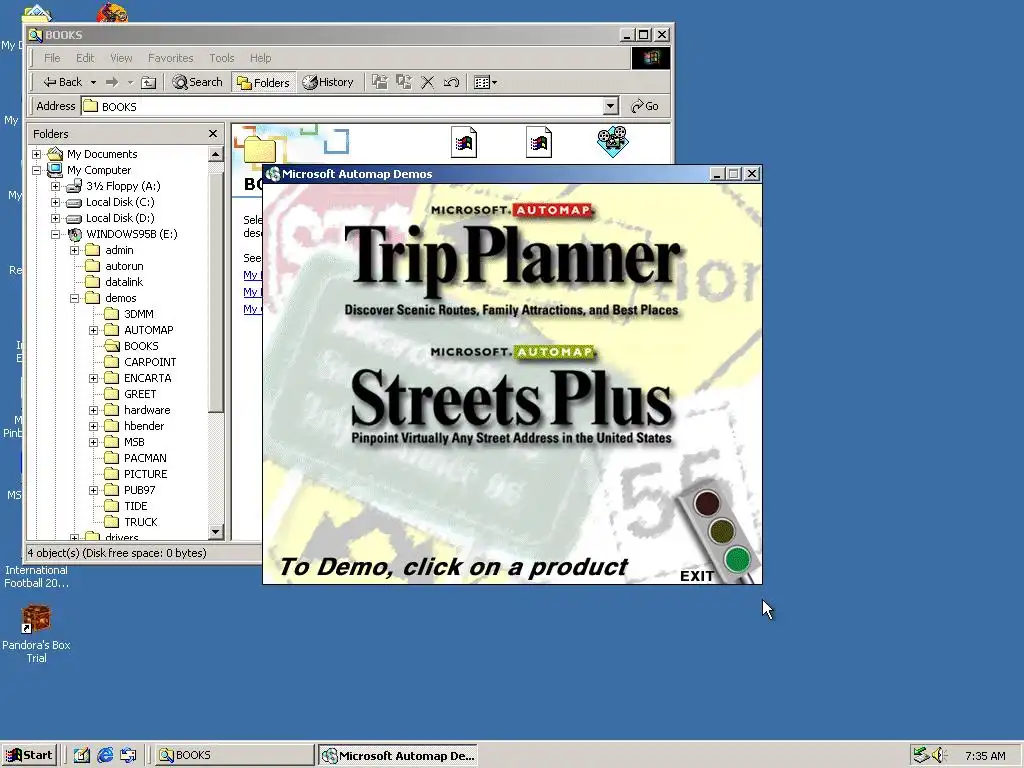Image resolution: width=1024 pixels, height=768 pixels.
Task: Select the autorun folder
Action: click(x=124, y=266)
